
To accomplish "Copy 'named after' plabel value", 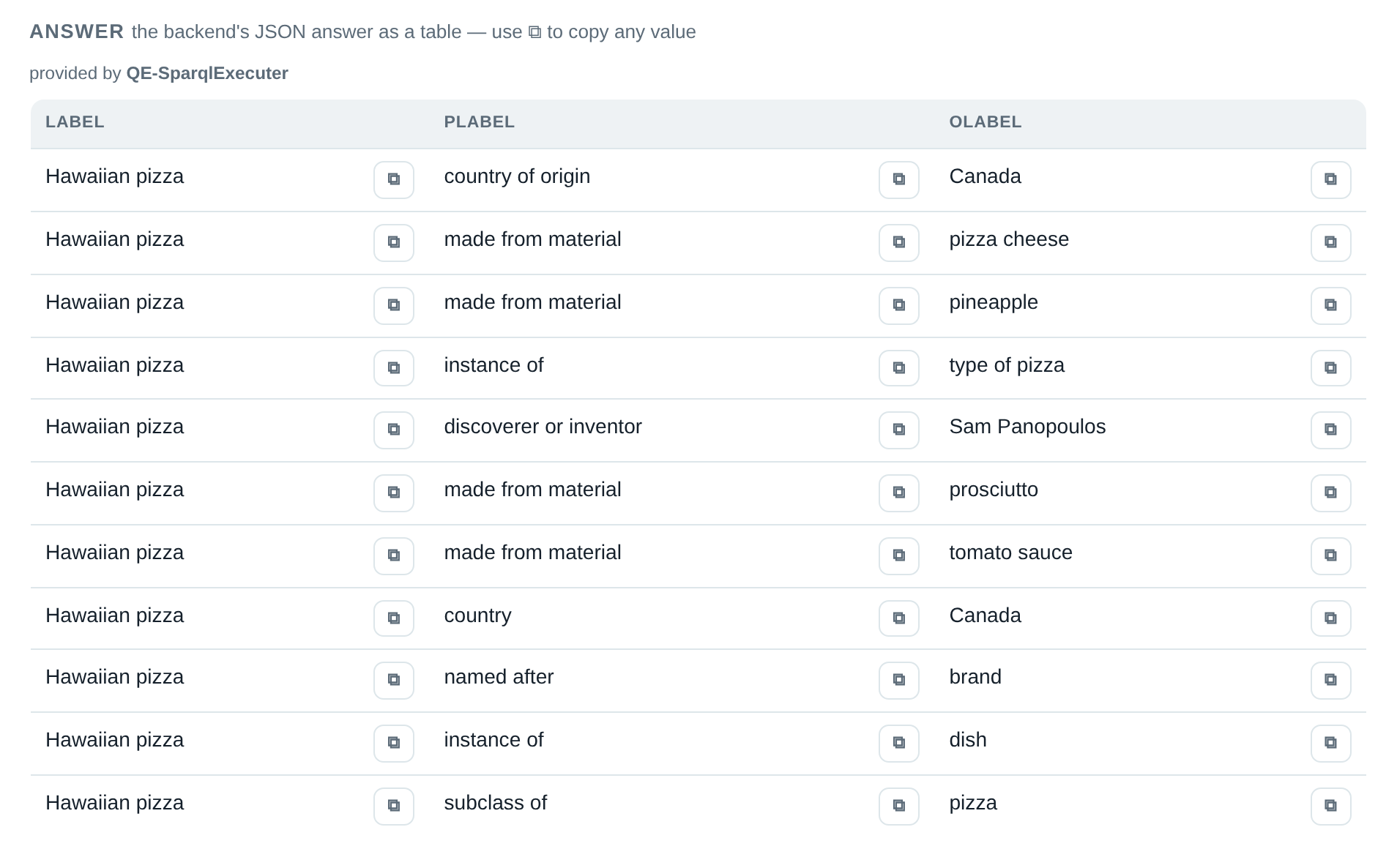I will [x=899, y=680].
